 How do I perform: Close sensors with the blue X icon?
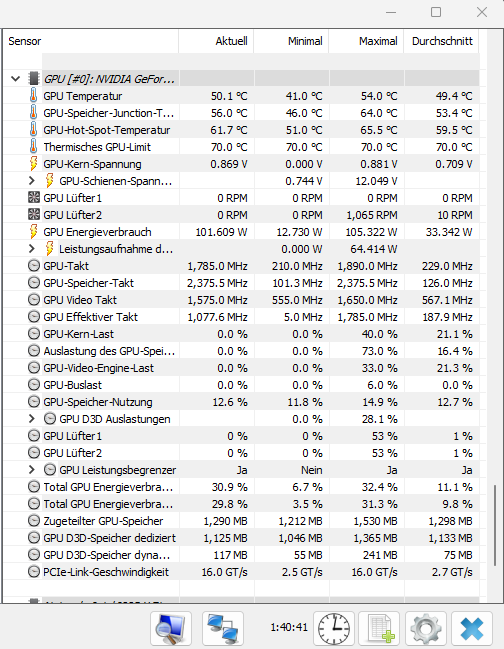coord(472,628)
